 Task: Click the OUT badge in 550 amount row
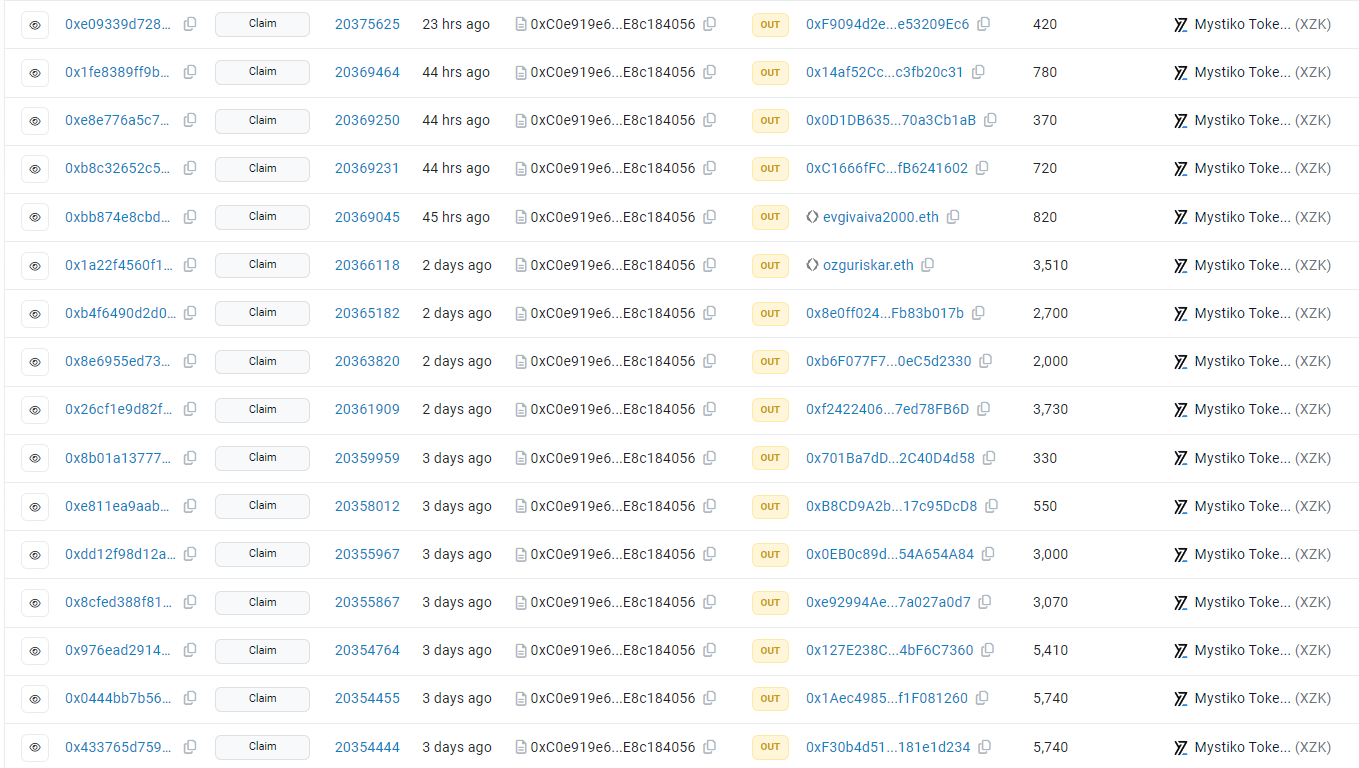770,506
